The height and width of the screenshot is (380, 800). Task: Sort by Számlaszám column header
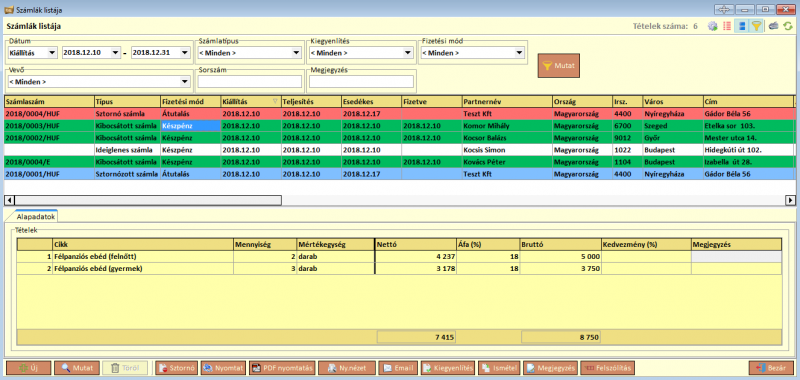point(49,102)
